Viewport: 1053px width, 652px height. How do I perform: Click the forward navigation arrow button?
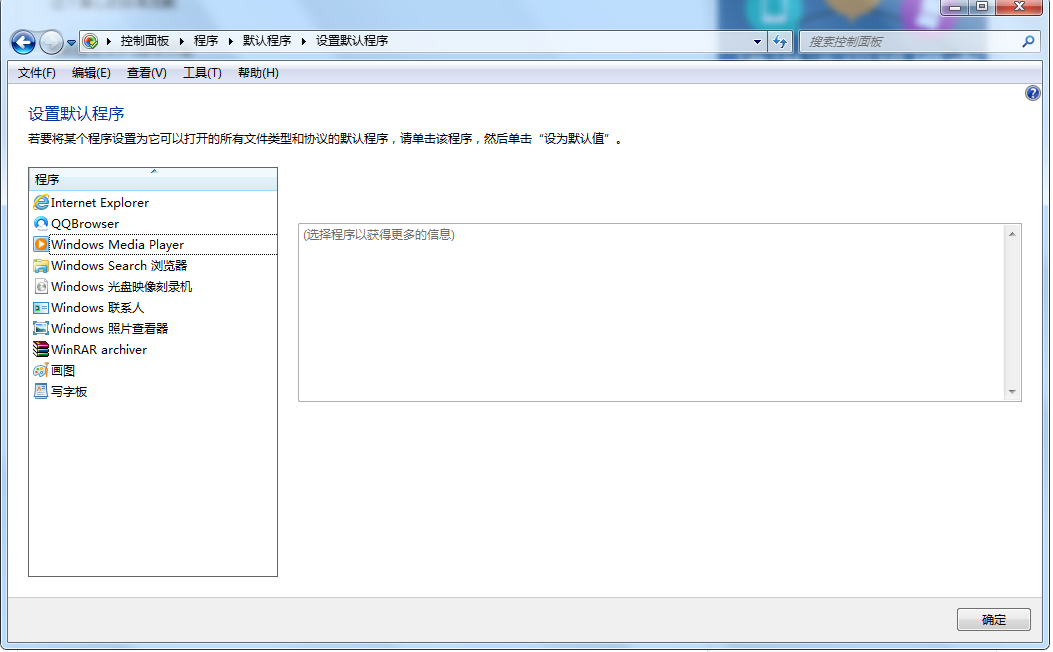(51, 42)
